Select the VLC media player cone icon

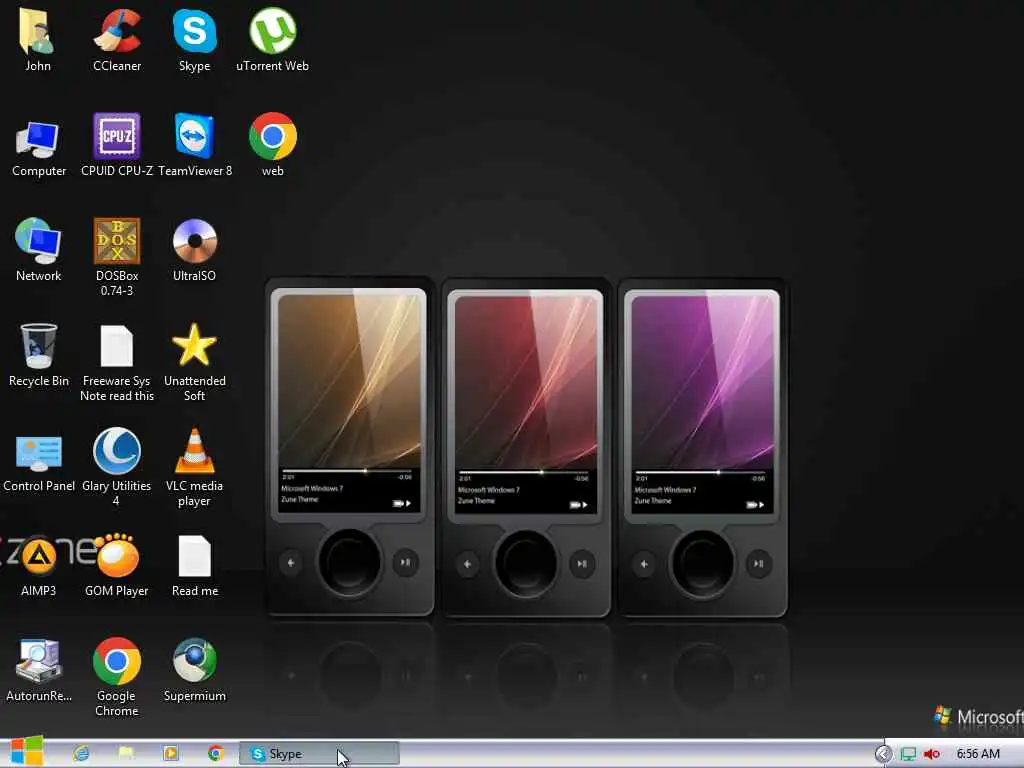point(195,467)
